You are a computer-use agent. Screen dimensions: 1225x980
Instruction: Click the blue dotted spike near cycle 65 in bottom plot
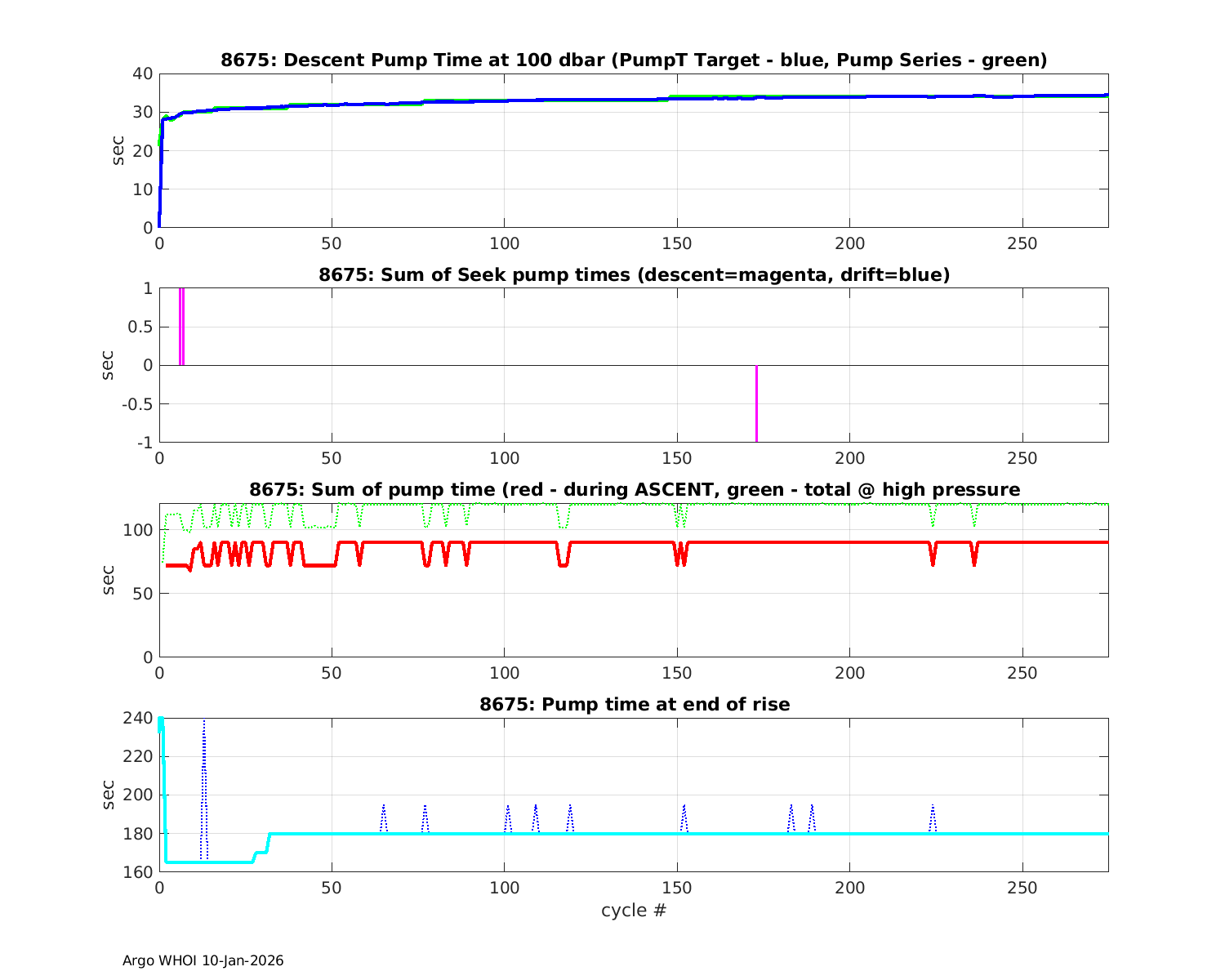384,817
